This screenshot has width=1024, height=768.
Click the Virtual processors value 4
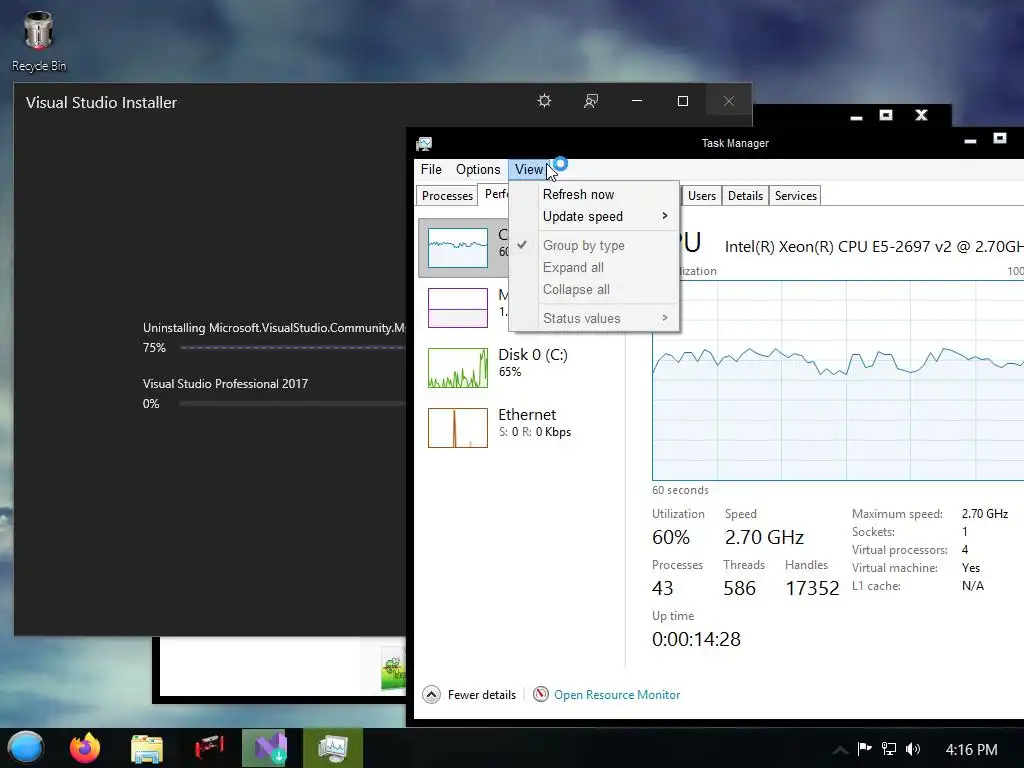[x=965, y=549]
